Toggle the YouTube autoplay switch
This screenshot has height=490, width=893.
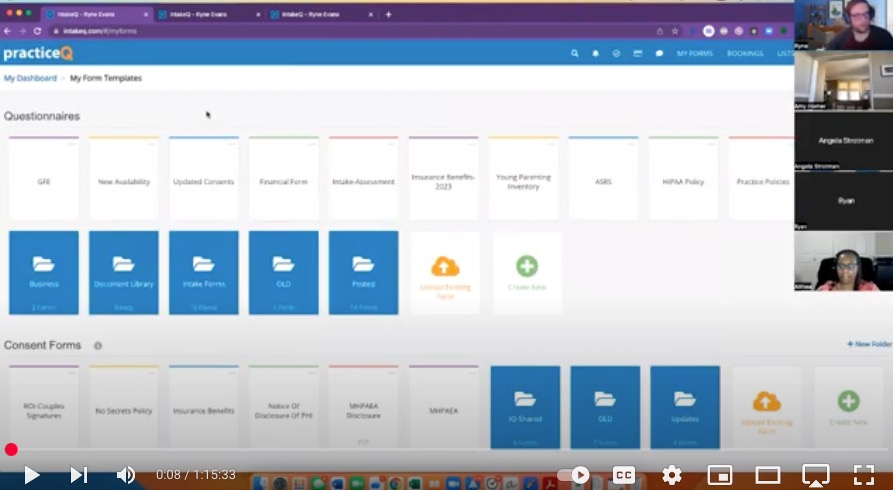click(574, 475)
